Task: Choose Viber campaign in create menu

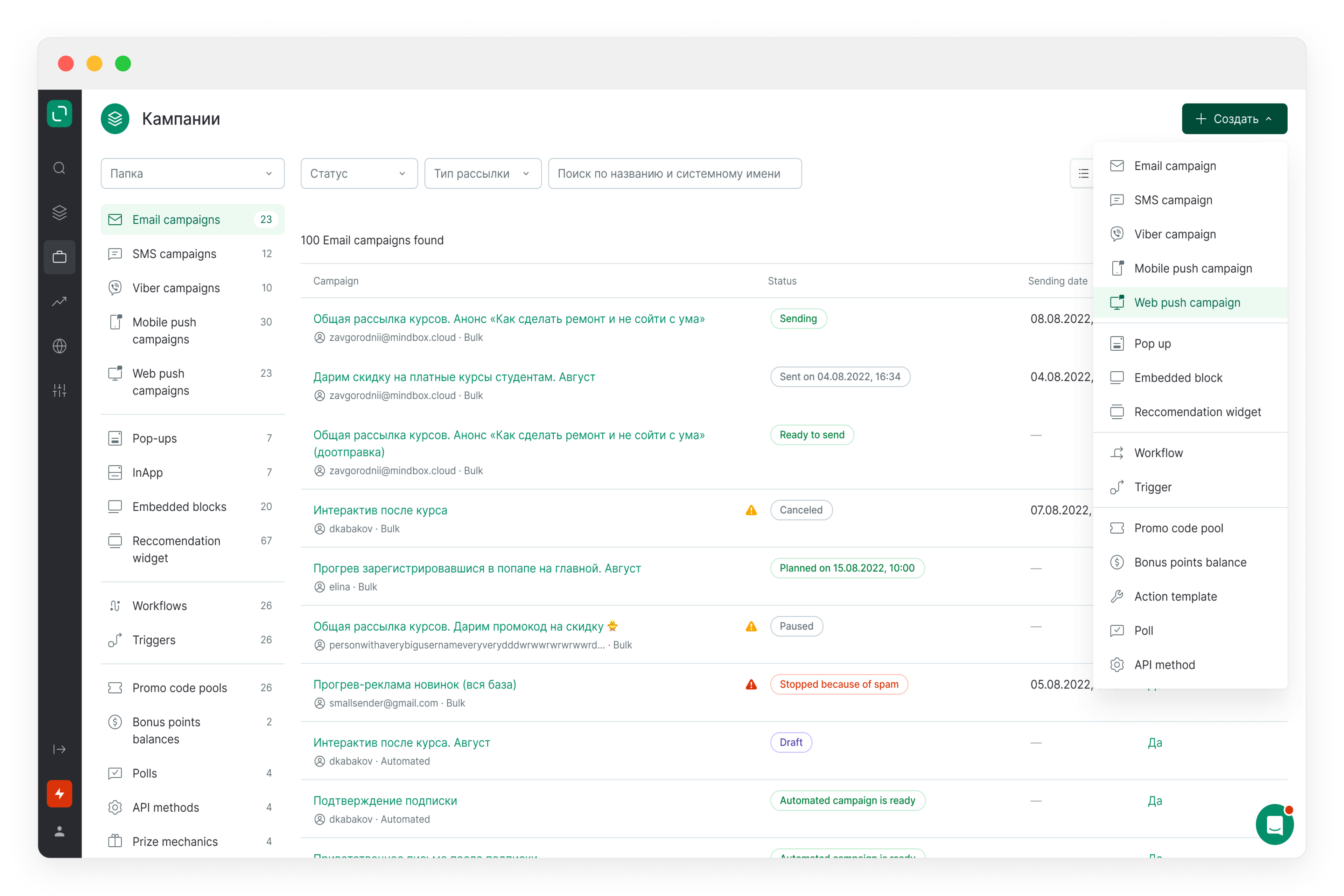Action: click(1190, 234)
